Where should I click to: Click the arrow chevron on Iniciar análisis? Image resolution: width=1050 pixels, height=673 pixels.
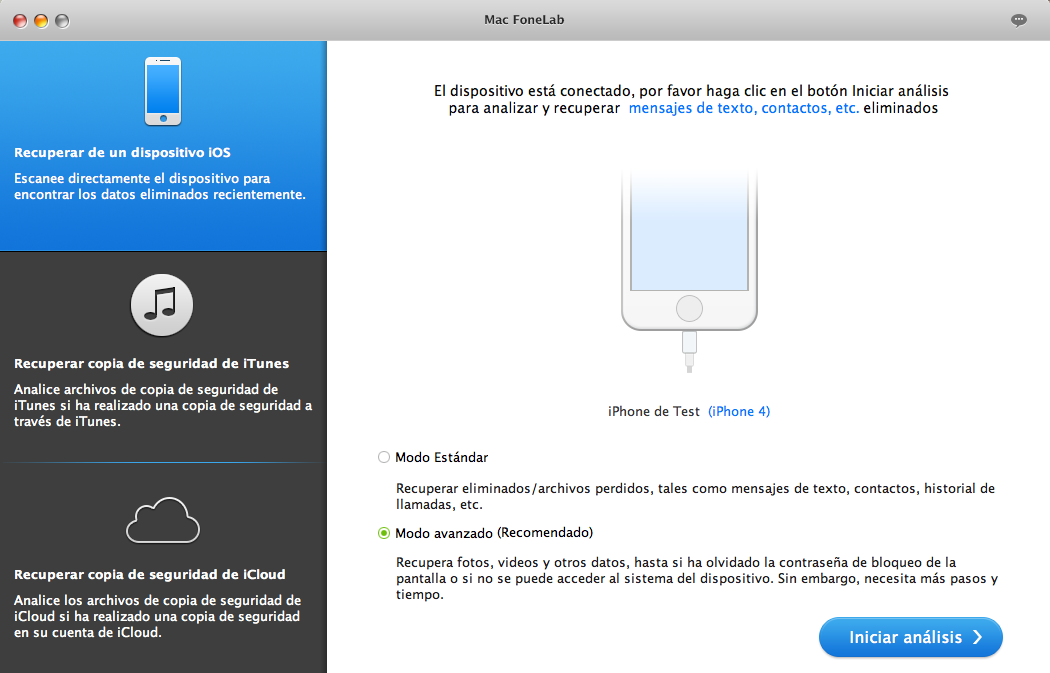click(x=978, y=637)
